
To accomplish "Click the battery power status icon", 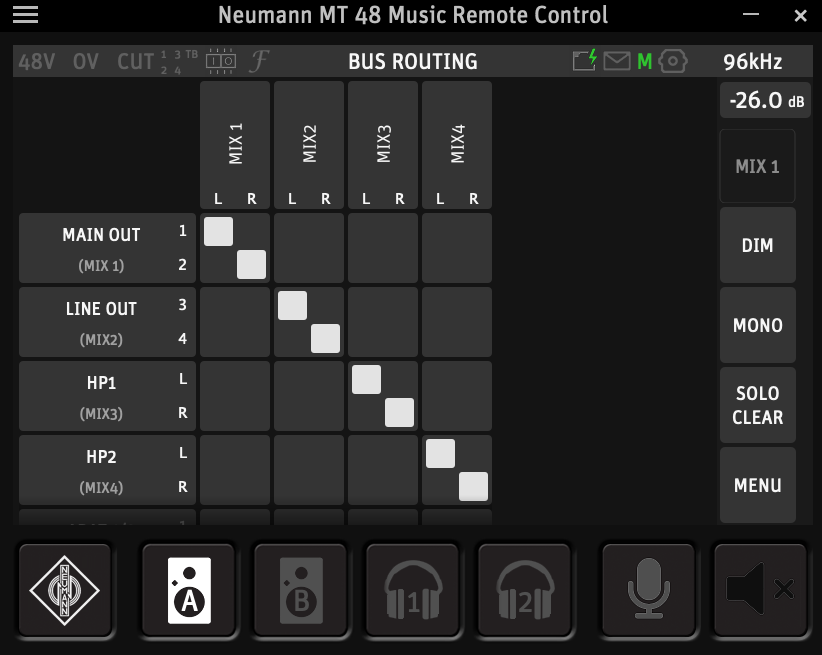I will coord(585,60).
